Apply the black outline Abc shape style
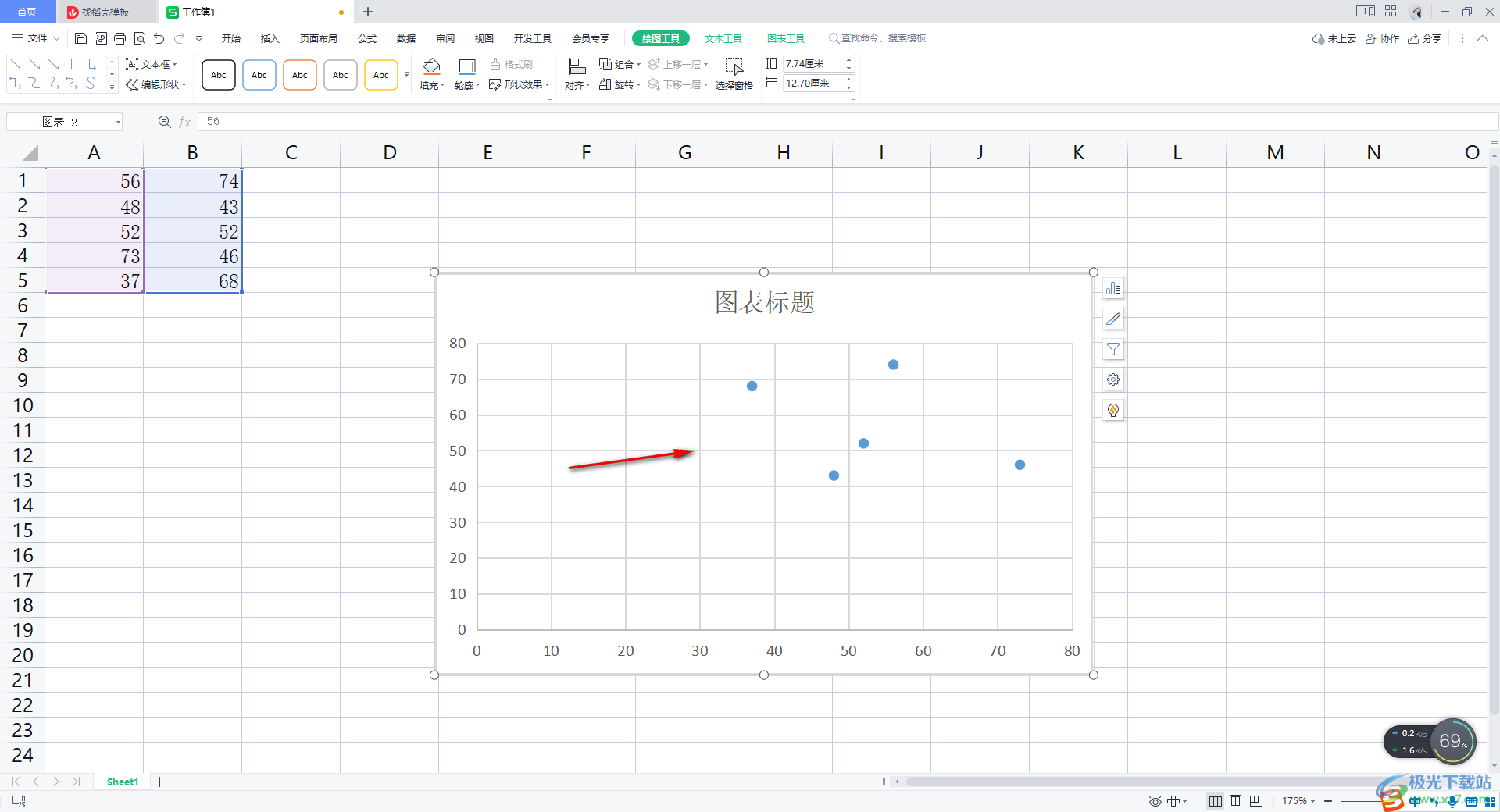Image resolution: width=1500 pixels, height=812 pixels. point(219,75)
